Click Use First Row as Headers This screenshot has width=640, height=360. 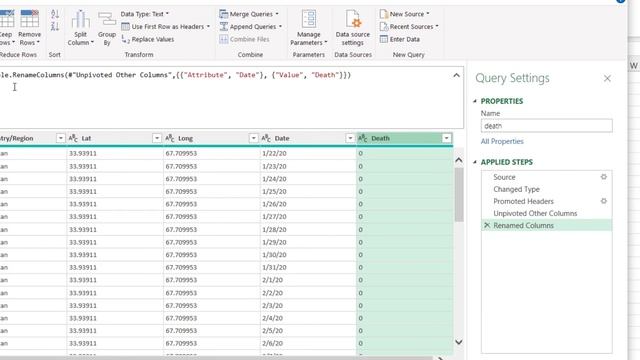pyautogui.click(x=166, y=27)
